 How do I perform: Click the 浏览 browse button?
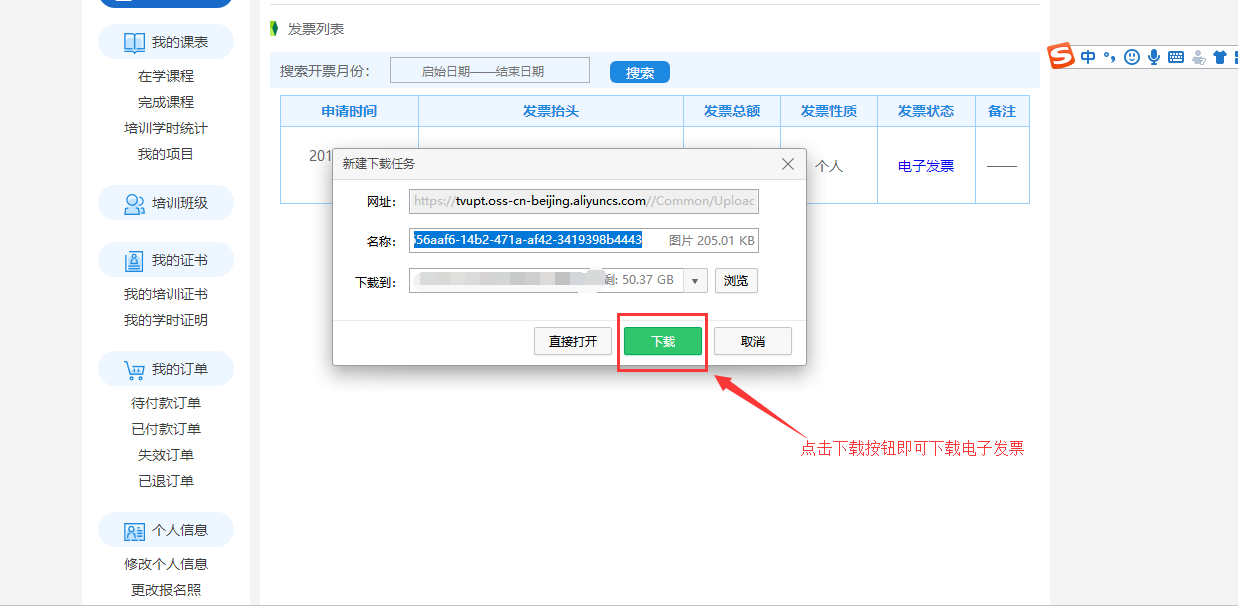[x=736, y=281]
